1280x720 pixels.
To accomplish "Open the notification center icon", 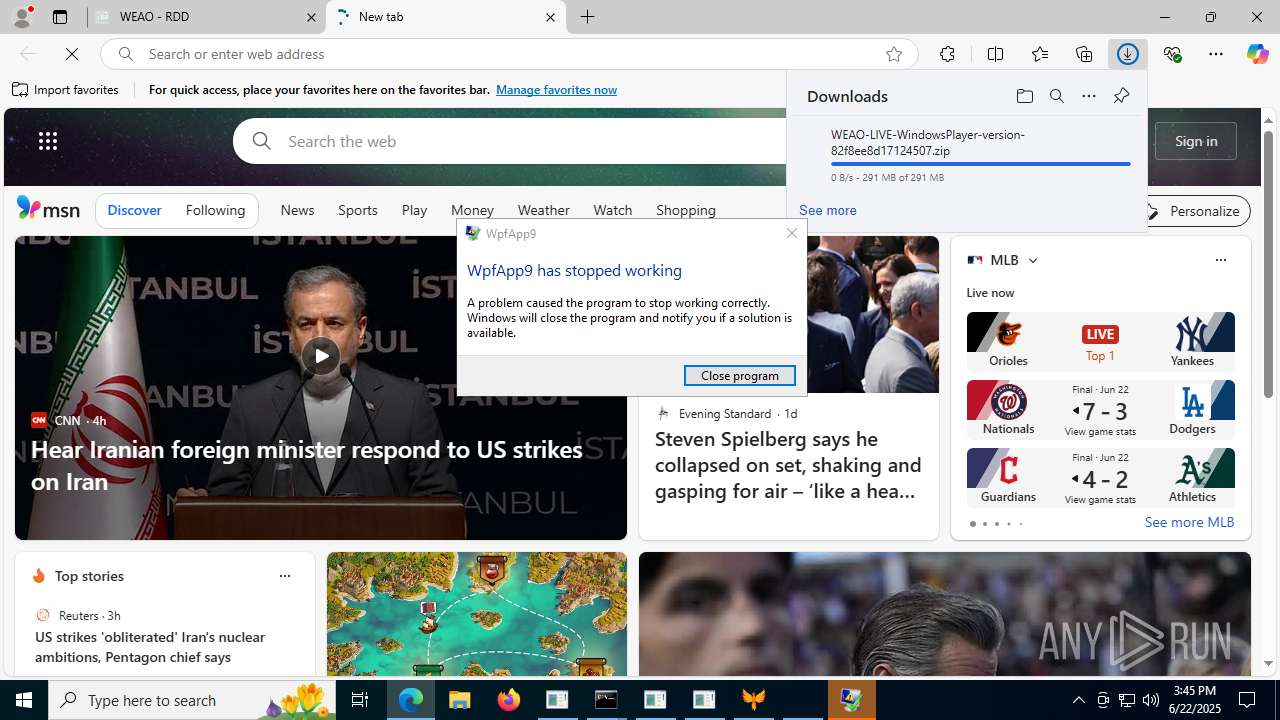I will [1248, 700].
